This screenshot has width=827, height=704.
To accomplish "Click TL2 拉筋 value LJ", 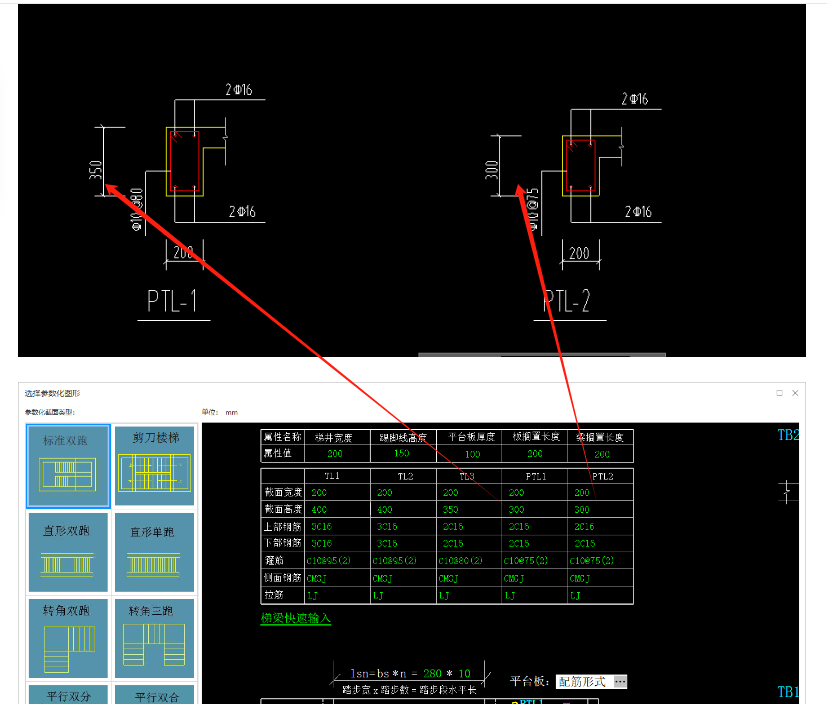I will (378, 595).
